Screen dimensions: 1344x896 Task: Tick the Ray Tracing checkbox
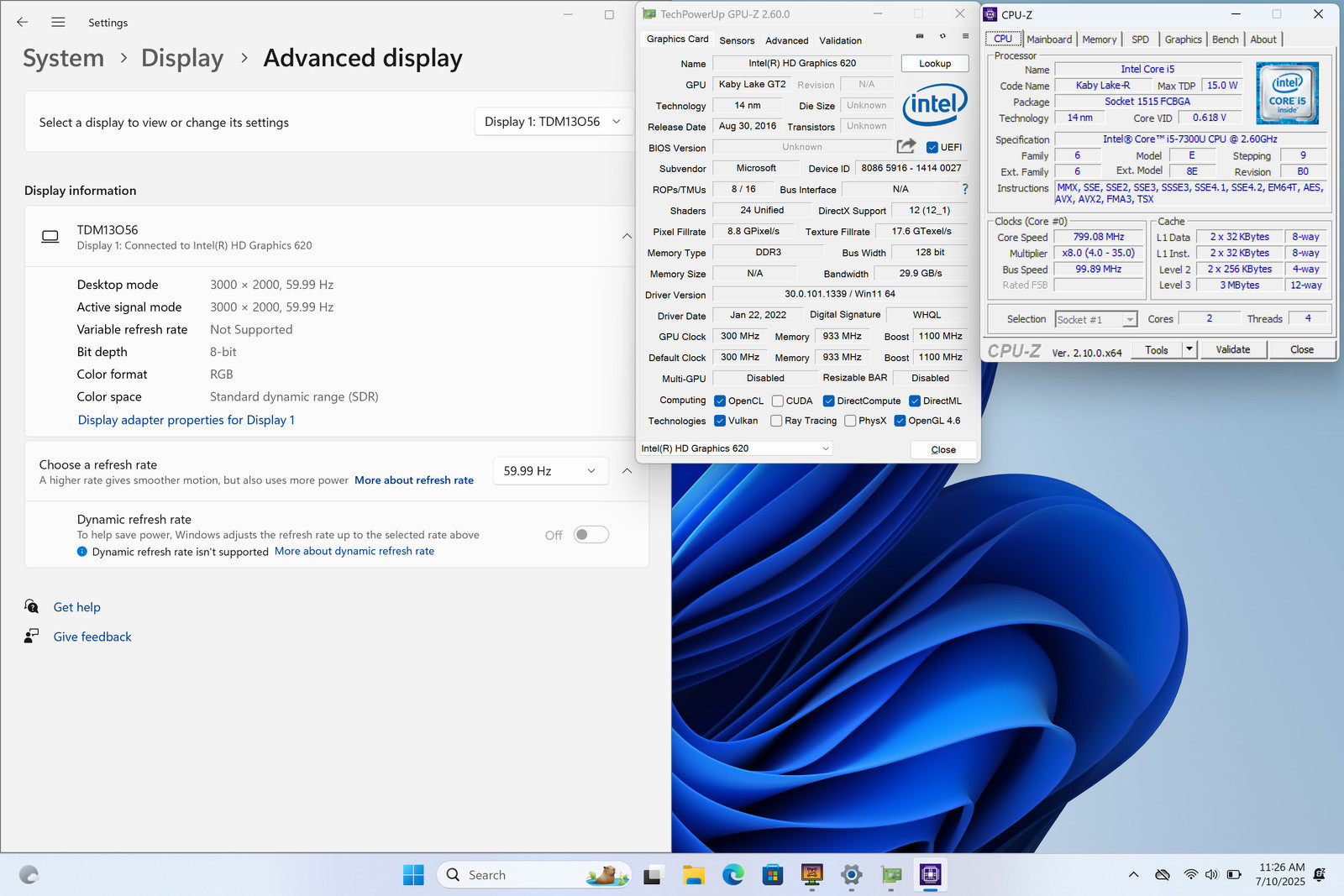click(x=776, y=421)
